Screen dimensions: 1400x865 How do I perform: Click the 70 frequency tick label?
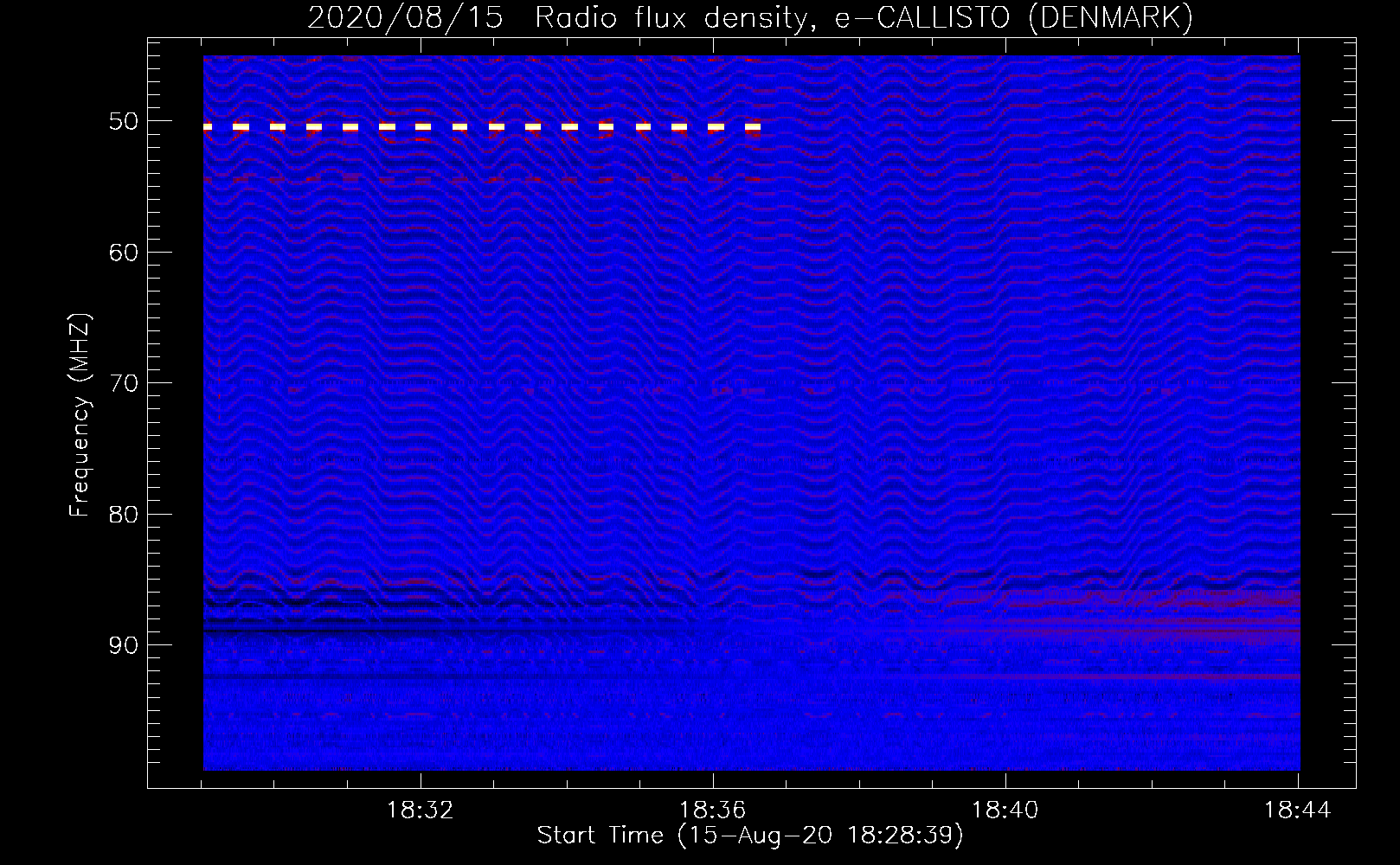tap(124, 383)
